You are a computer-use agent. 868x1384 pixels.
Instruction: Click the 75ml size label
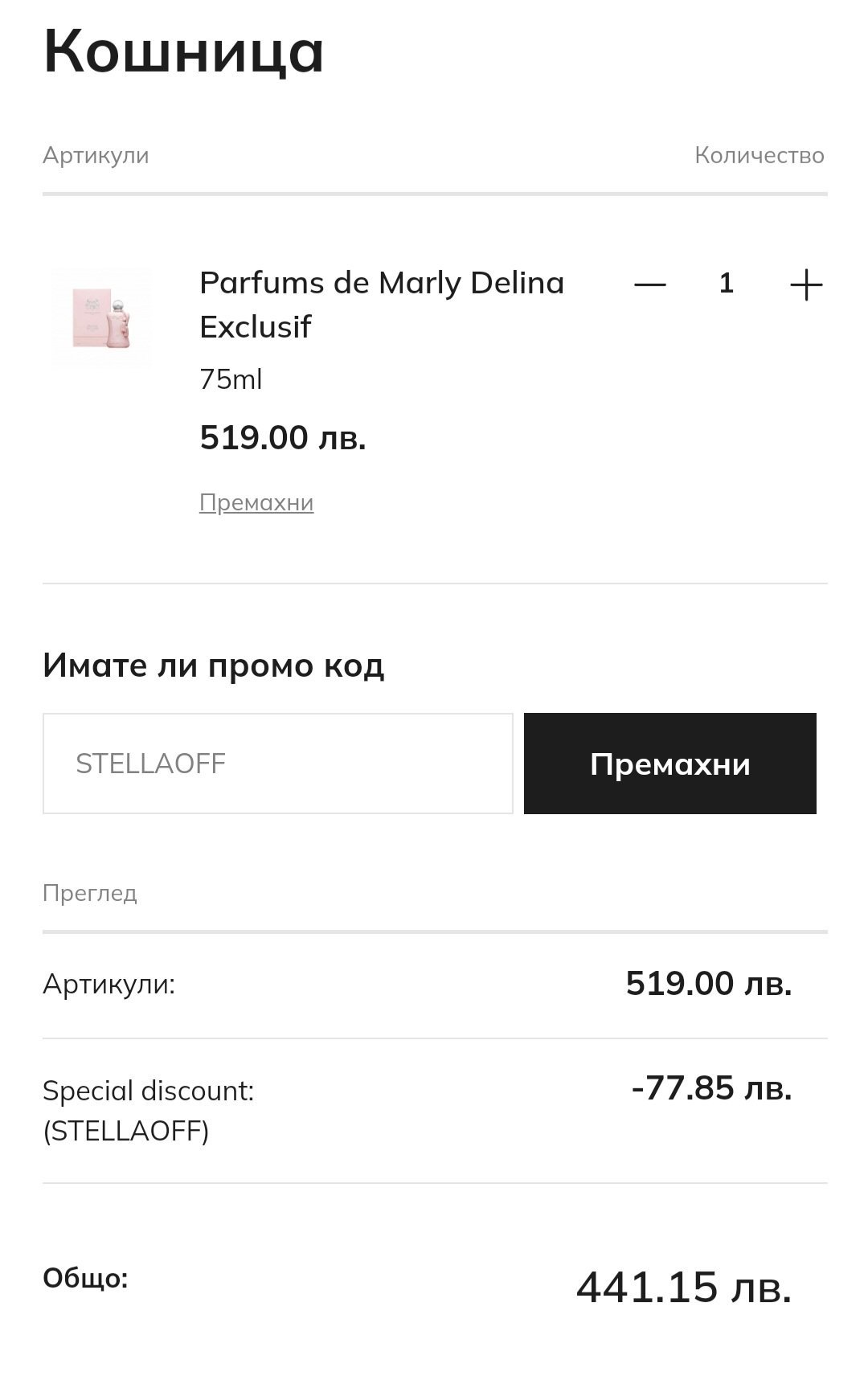tap(231, 379)
